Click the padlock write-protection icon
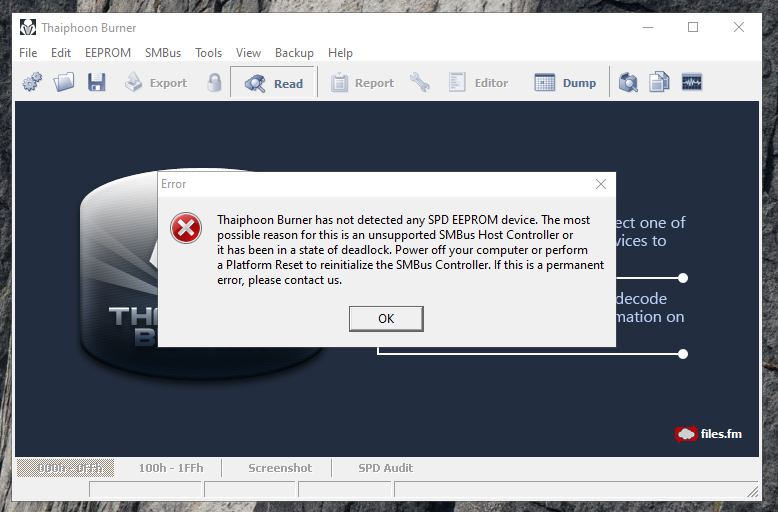This screenshot has height=512, width=778. (214, 82)
